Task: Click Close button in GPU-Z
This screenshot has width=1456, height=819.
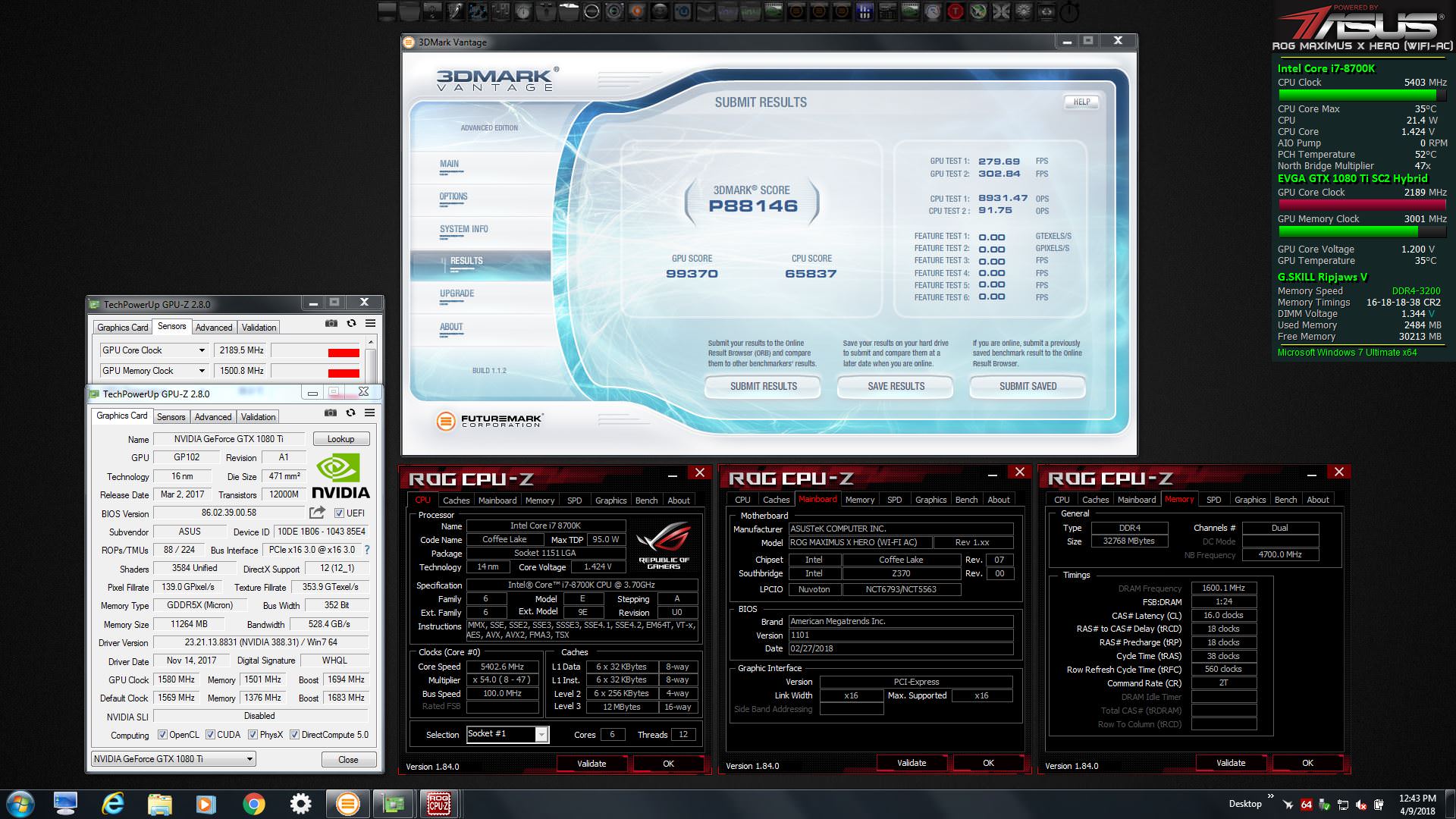Action: [x=348, y=759]
